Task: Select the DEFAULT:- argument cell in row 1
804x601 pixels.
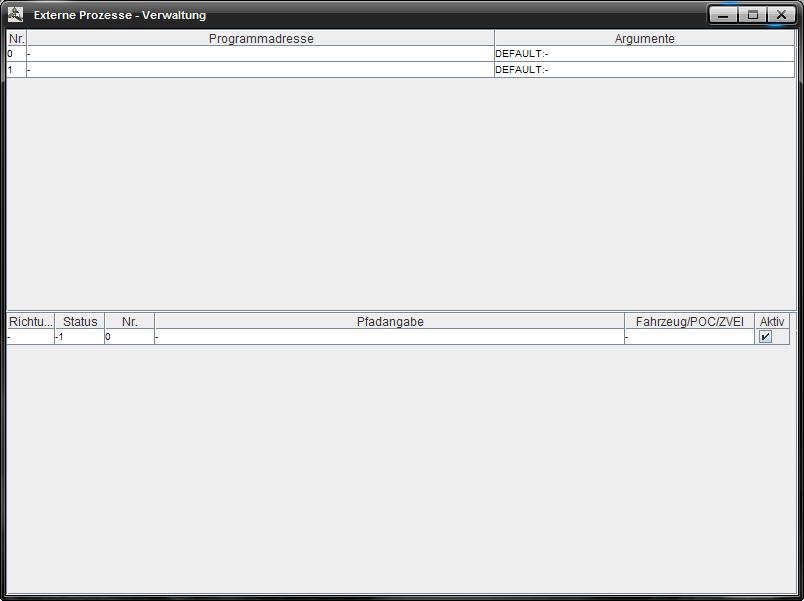Action: 644,70
